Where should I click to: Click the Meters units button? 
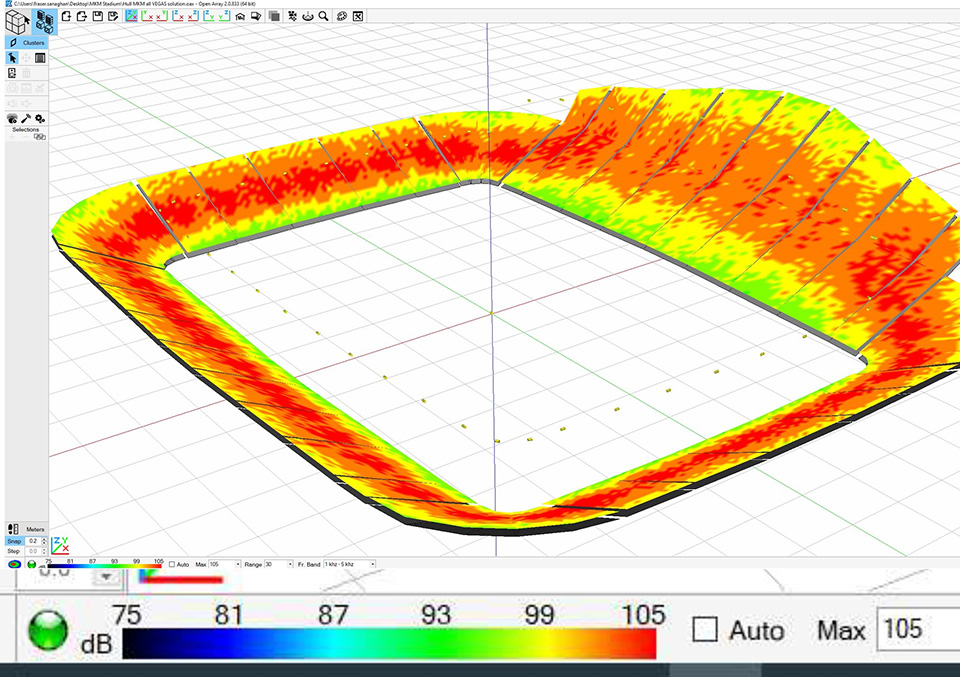tap(35, 529)
